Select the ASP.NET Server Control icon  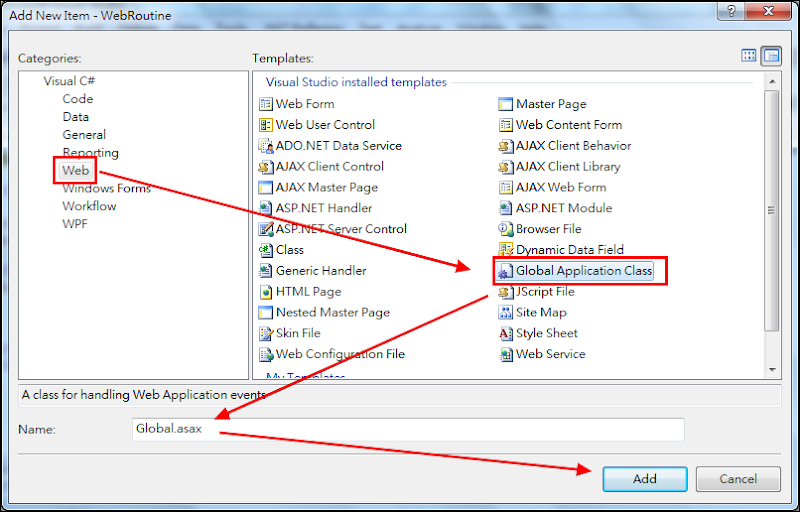click(265, 229)
